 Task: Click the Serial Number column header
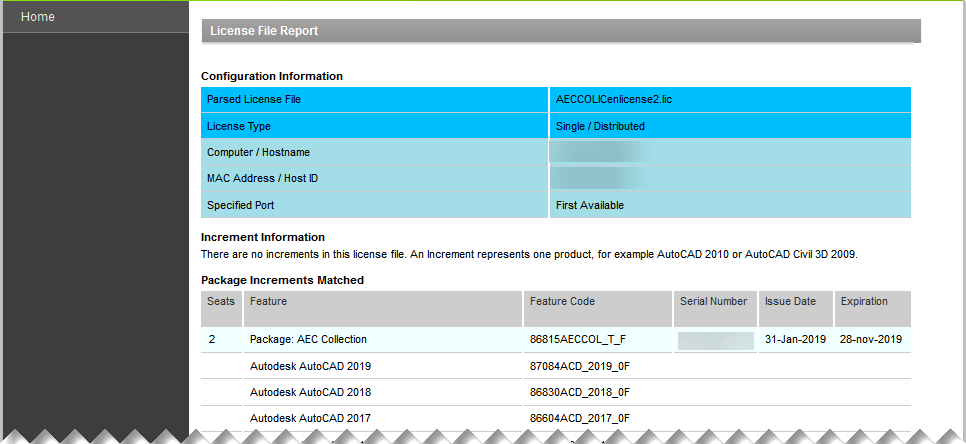pyautogui.click(x=713, y=301)
